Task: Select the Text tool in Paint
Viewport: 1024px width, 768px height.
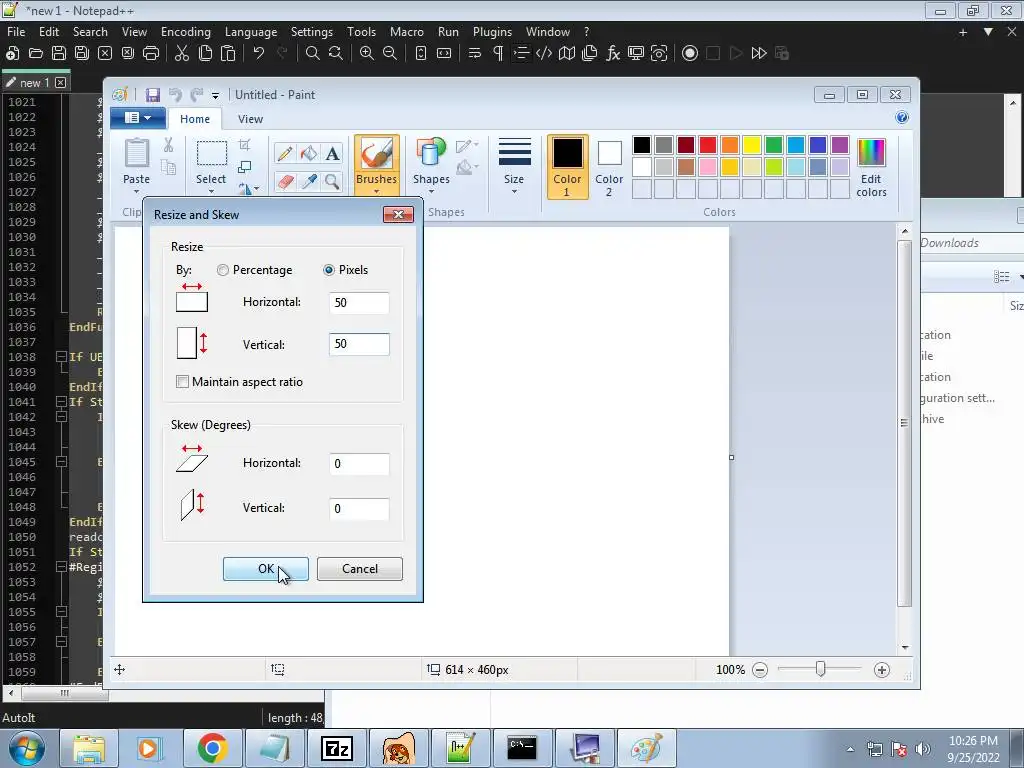Action: (332, 153)
